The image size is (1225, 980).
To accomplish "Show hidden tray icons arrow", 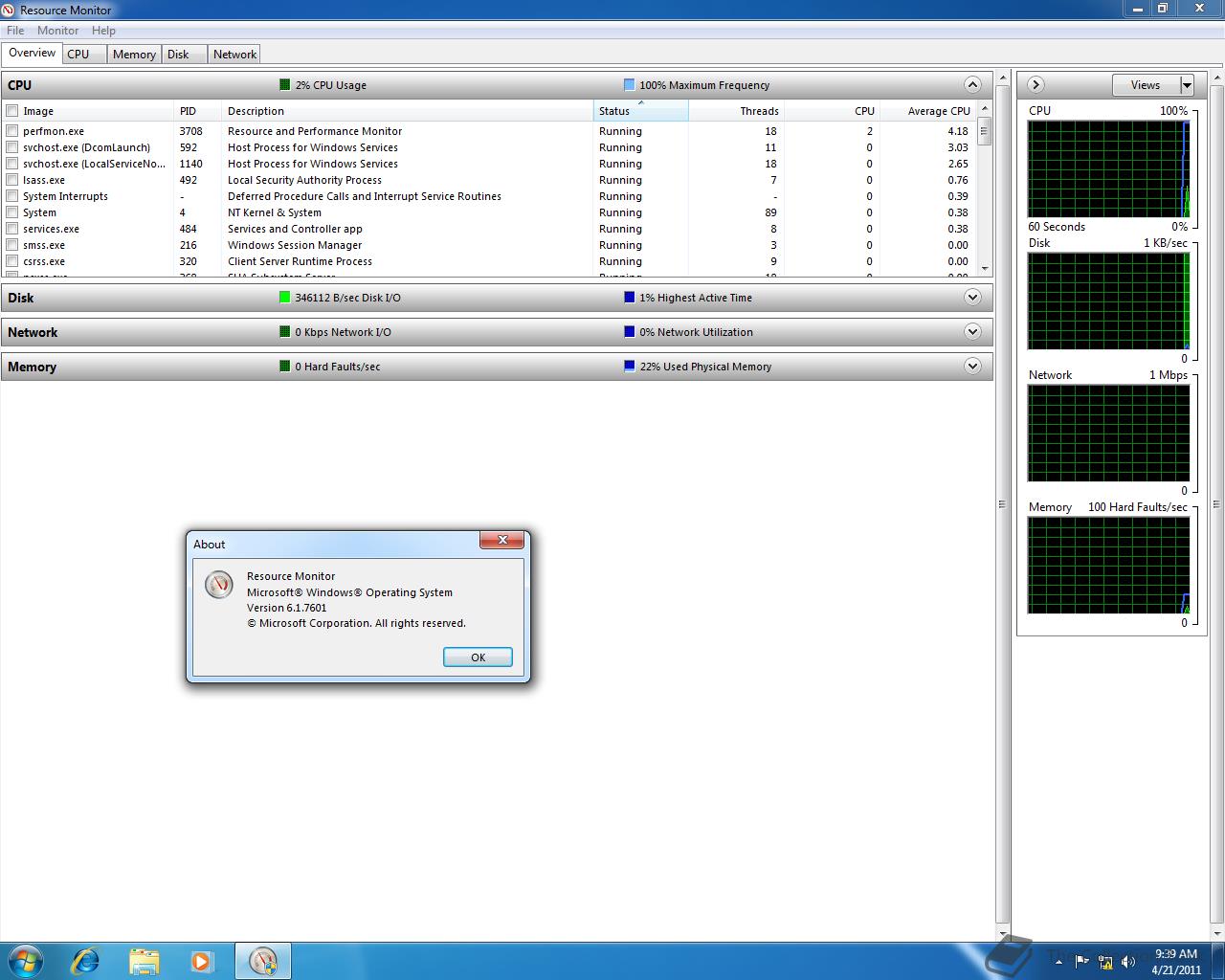I will click(x=1058, y=962).
